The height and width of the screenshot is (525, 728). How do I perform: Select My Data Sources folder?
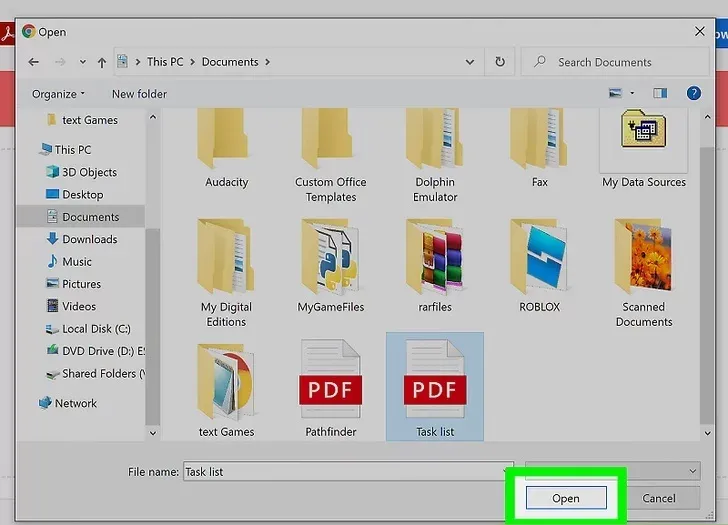click(x=644, y=149)
